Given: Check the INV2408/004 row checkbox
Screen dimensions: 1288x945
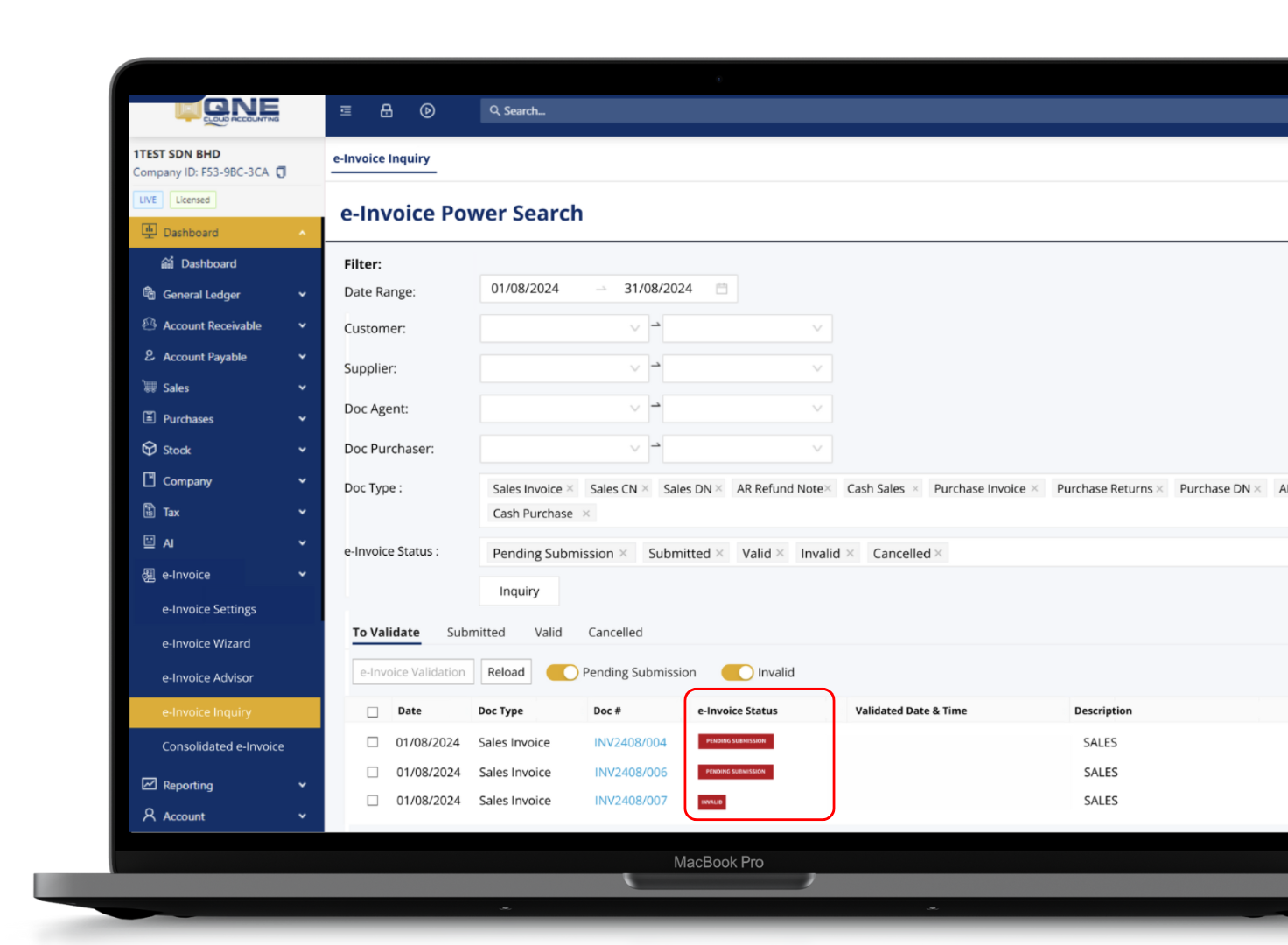Looking at the screenshot, I should 372,741.
